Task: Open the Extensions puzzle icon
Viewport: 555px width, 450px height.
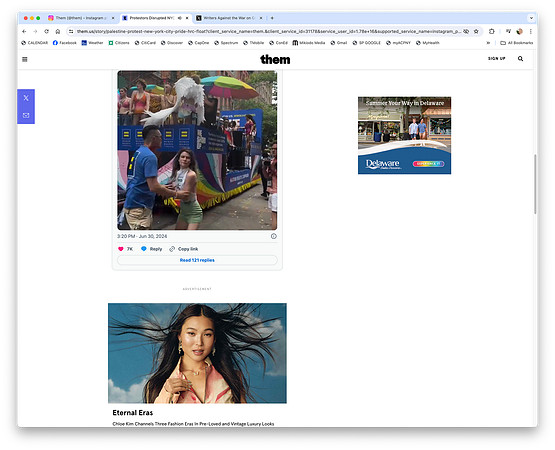Action: pos(492,32)
